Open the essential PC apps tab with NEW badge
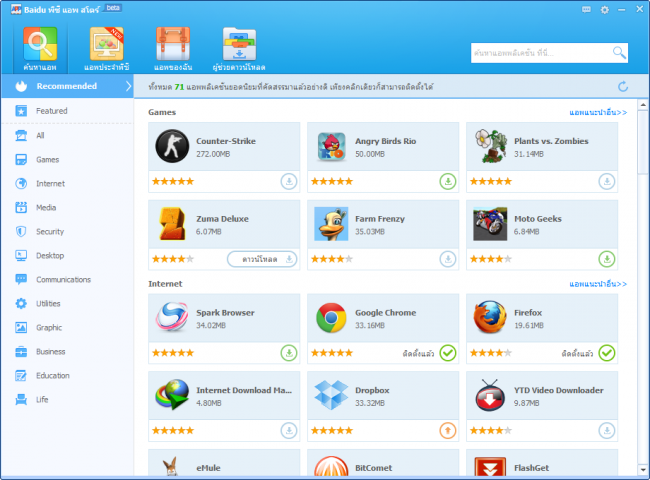Screen dimensions: 650x480 click(x=107, y=48)
